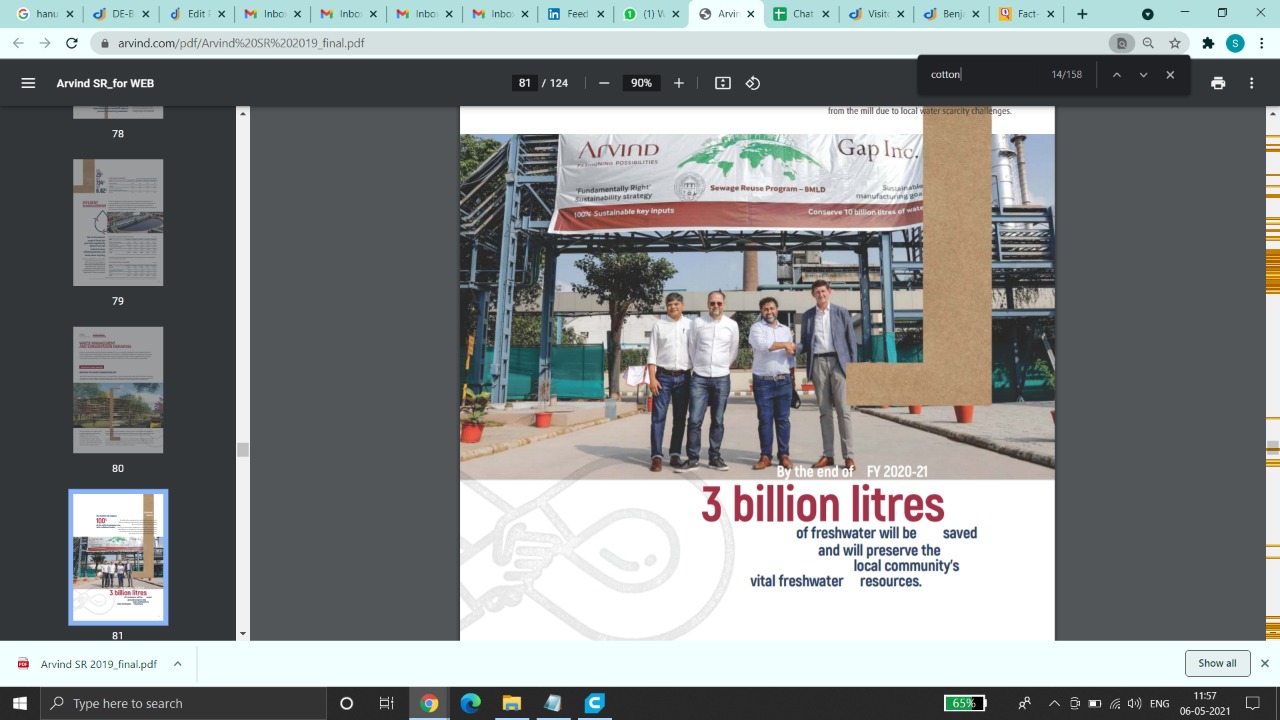
Task: Go to previous search match
Action: pos(1117,75)
